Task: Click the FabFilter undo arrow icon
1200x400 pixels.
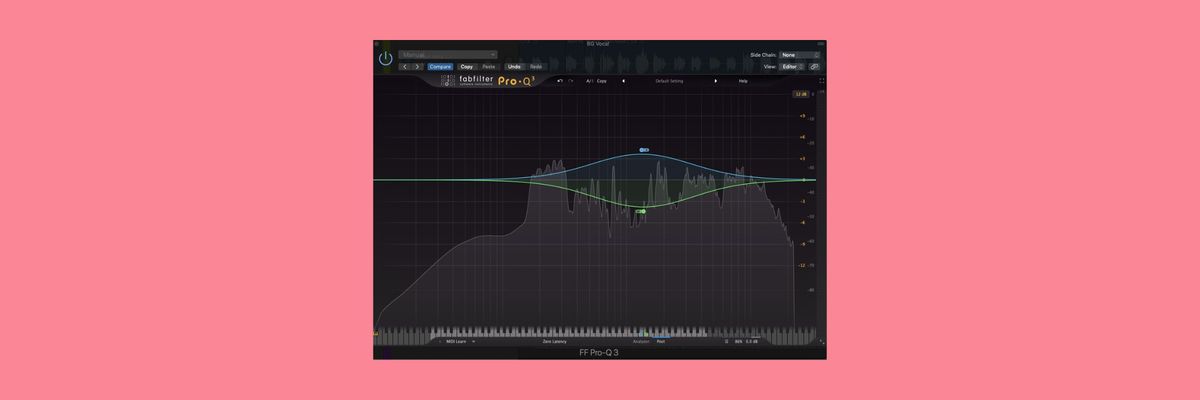Action: click(x=560, y=81)
